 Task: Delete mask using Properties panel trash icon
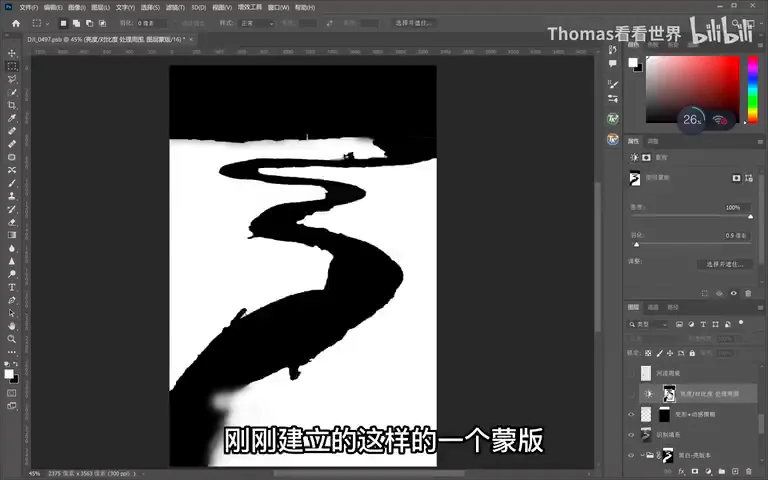pos(748,293)
